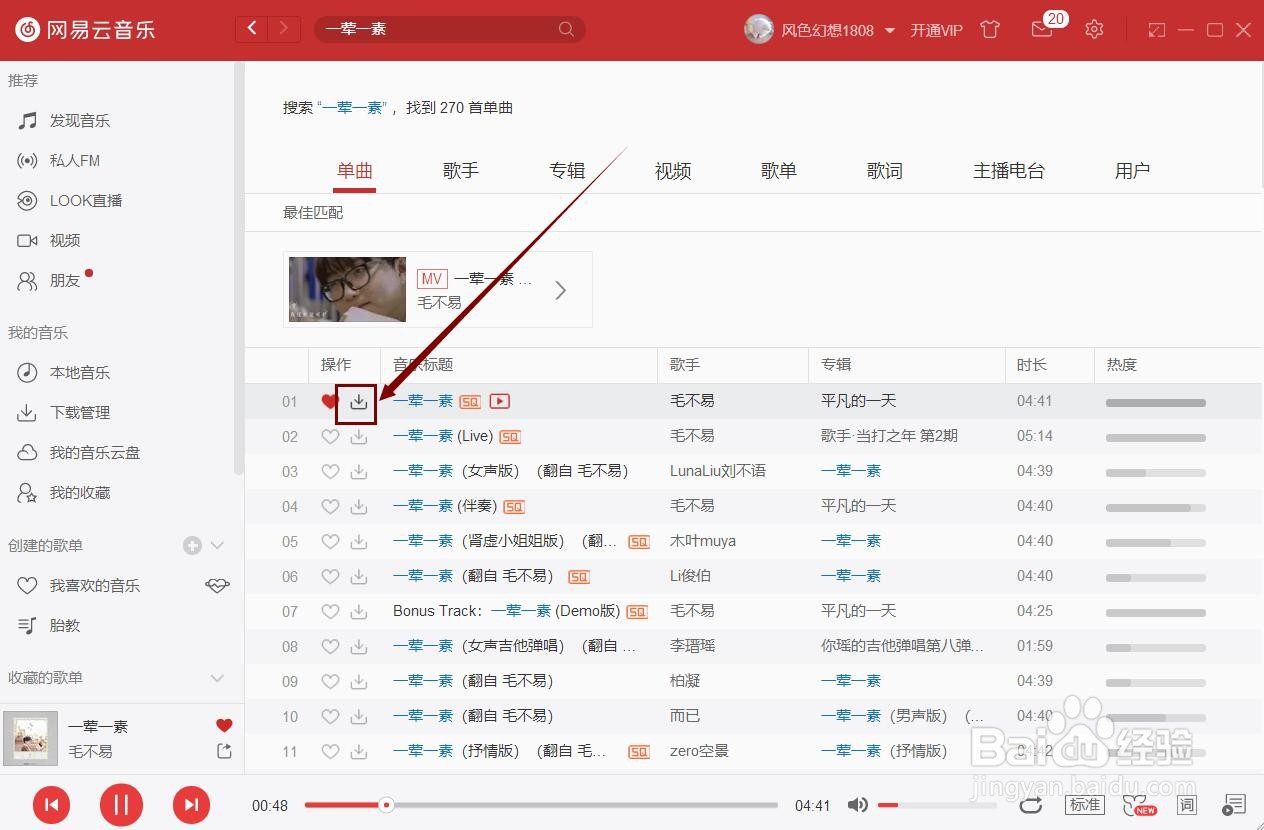Download song 02 一荤一素 (Live)
The height and width of the screenshot is (830, 1264).
tap(358, 437)
